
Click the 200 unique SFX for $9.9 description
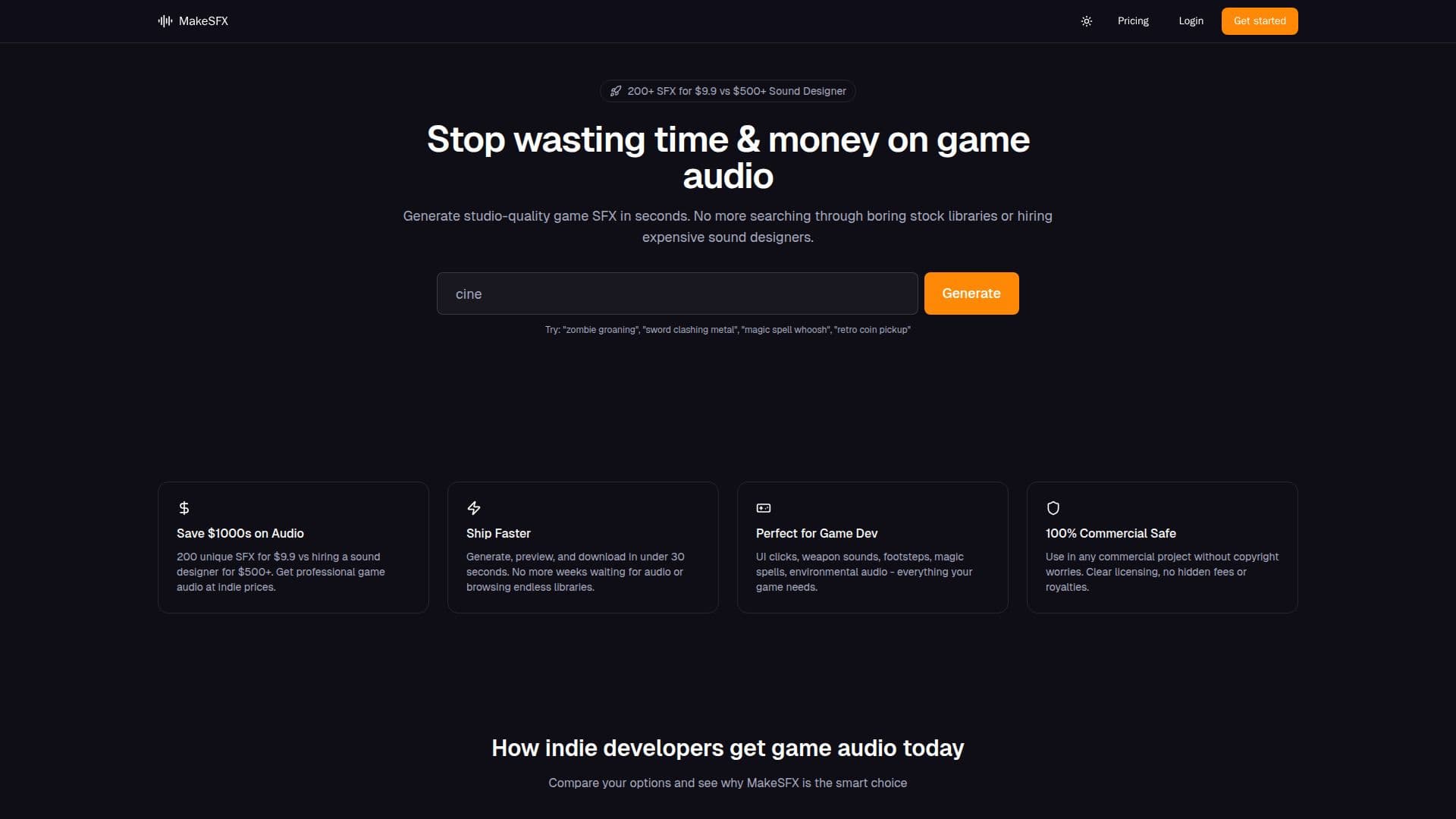tap(281, 572)
